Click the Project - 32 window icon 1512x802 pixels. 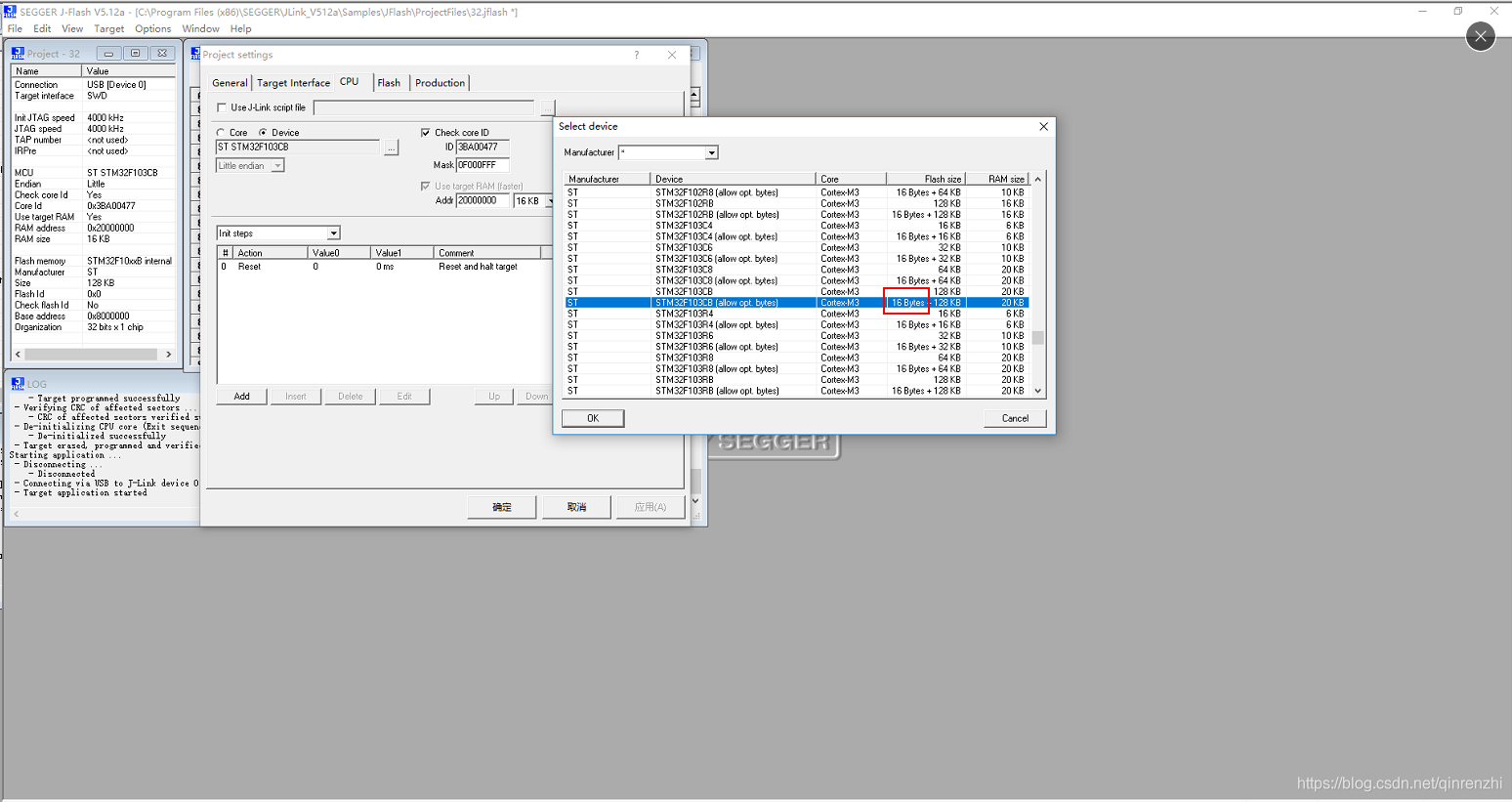[18, 54]
